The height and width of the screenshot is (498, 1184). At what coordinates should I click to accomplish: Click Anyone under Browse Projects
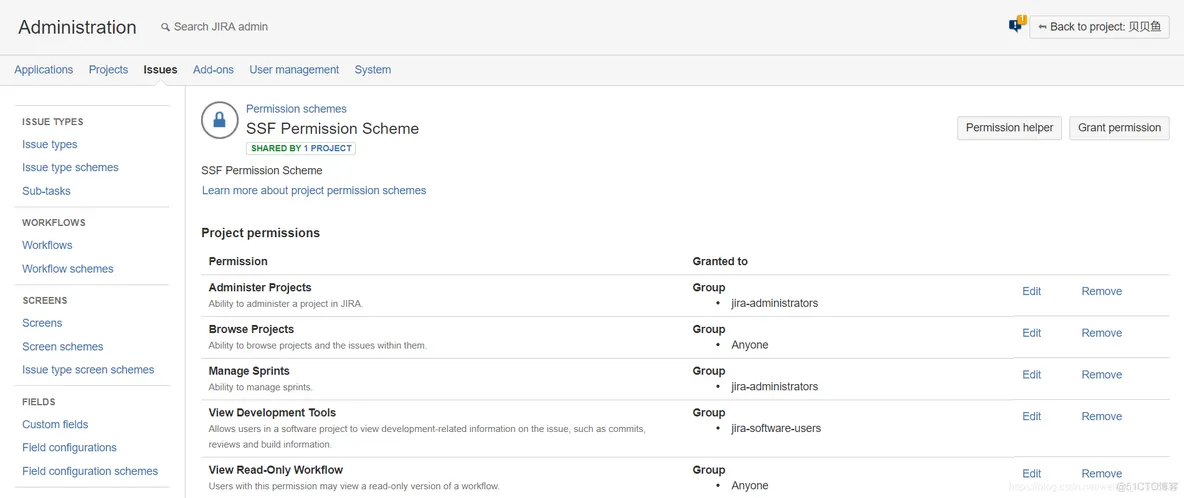tap(750, 345)
